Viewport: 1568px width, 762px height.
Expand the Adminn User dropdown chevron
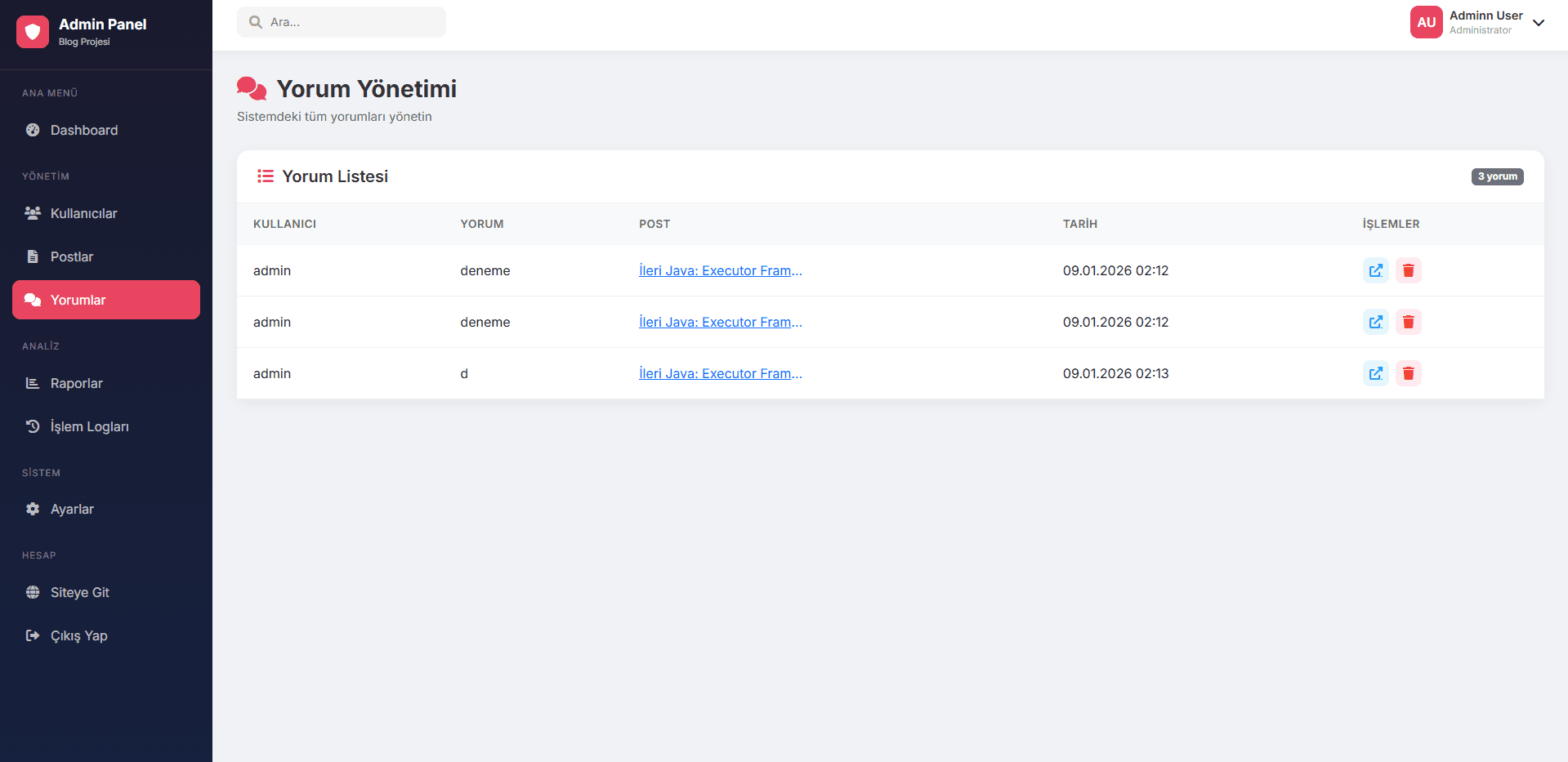pyautogui.click(x=1539, y=23)
